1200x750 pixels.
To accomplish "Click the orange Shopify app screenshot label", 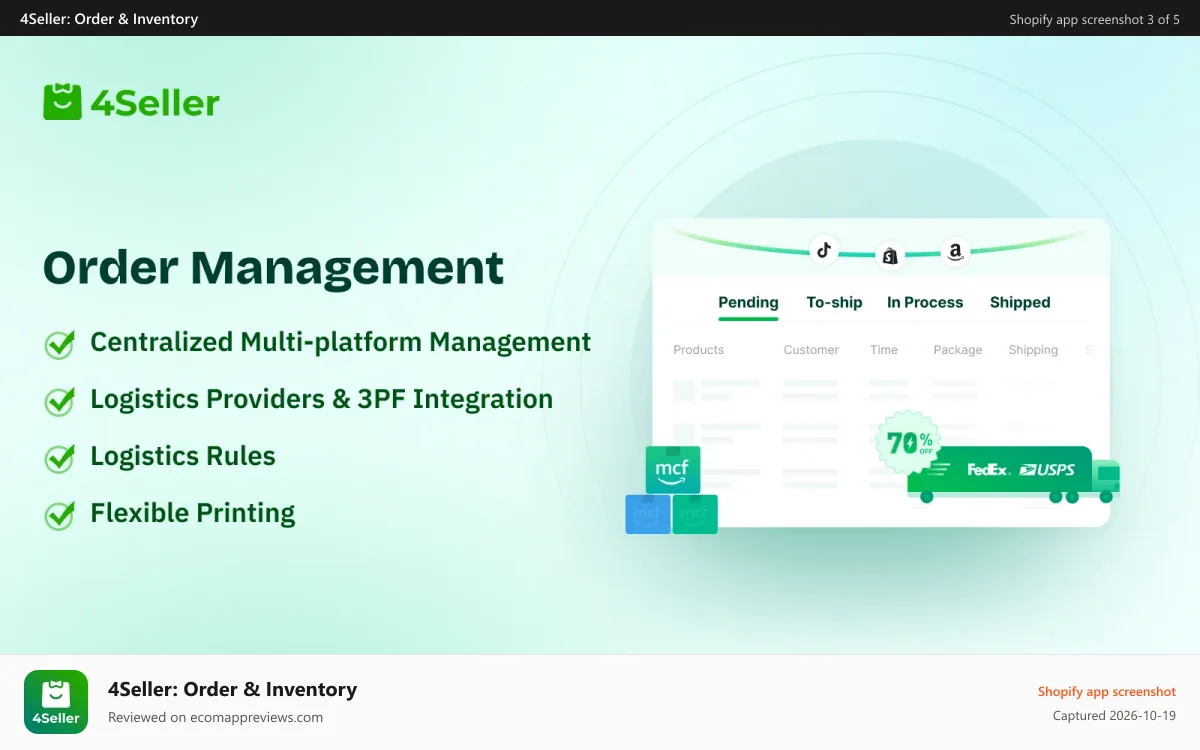I will point(1107,691).
